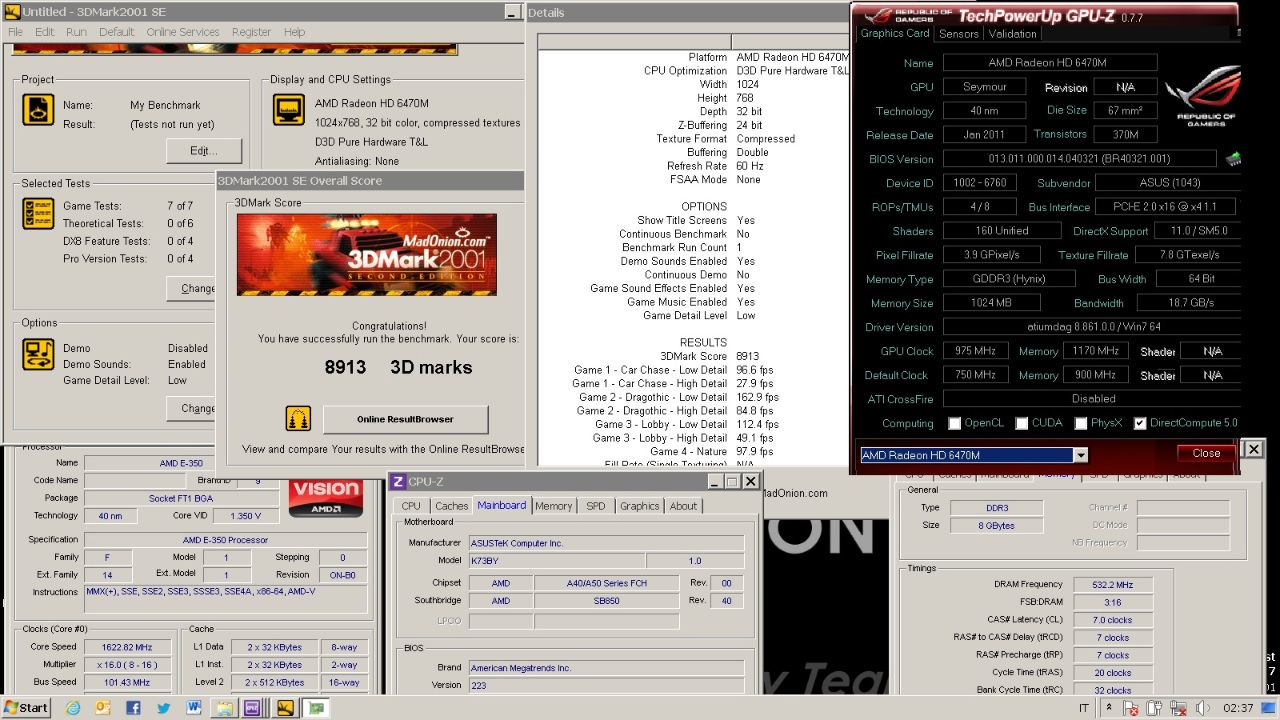Image resolution: width=1280 pixels, height=720 pixels.
Task: Open the GPU selection dropdown in GPU-Z
Action: 1080,455
